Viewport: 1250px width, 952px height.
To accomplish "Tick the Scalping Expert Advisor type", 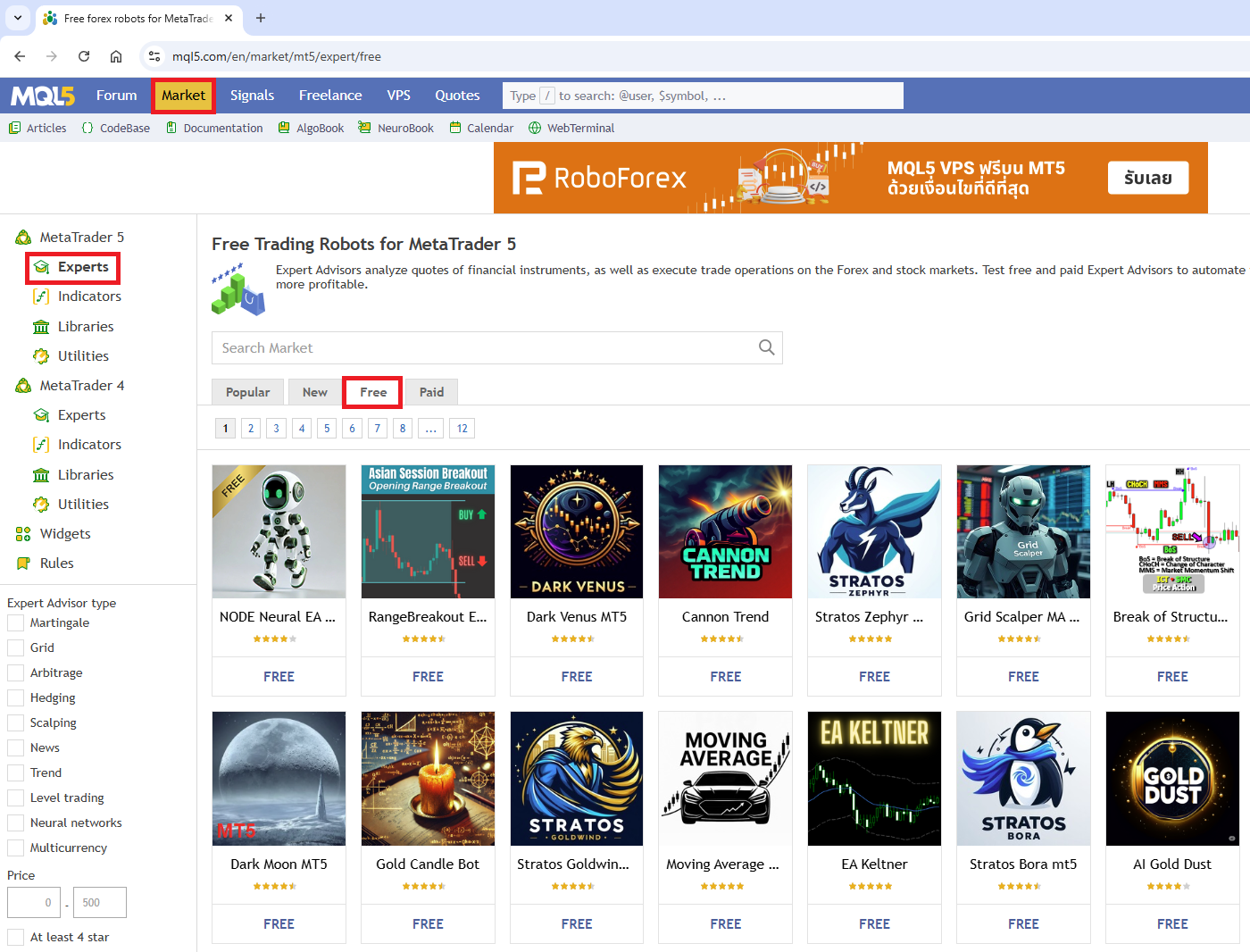I will coord(15,722).
